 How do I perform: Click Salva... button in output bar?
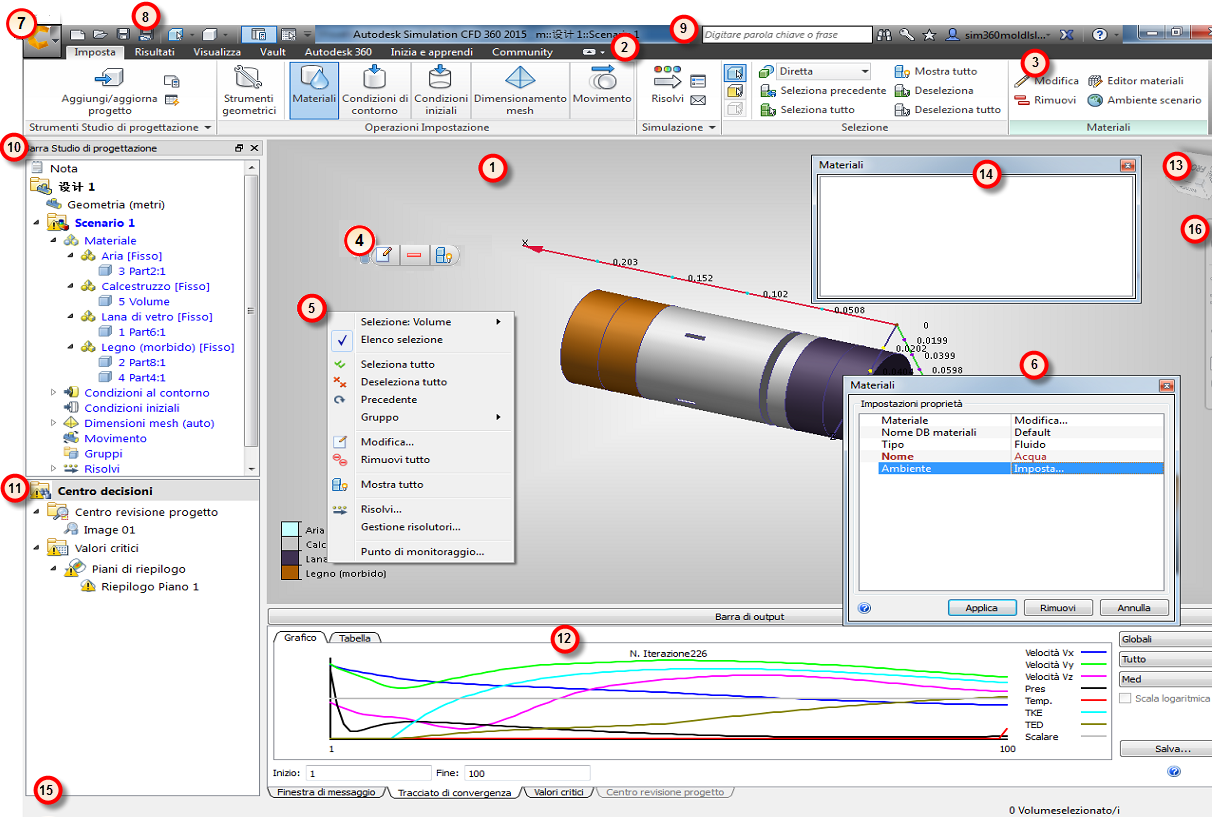(1166, 748)
